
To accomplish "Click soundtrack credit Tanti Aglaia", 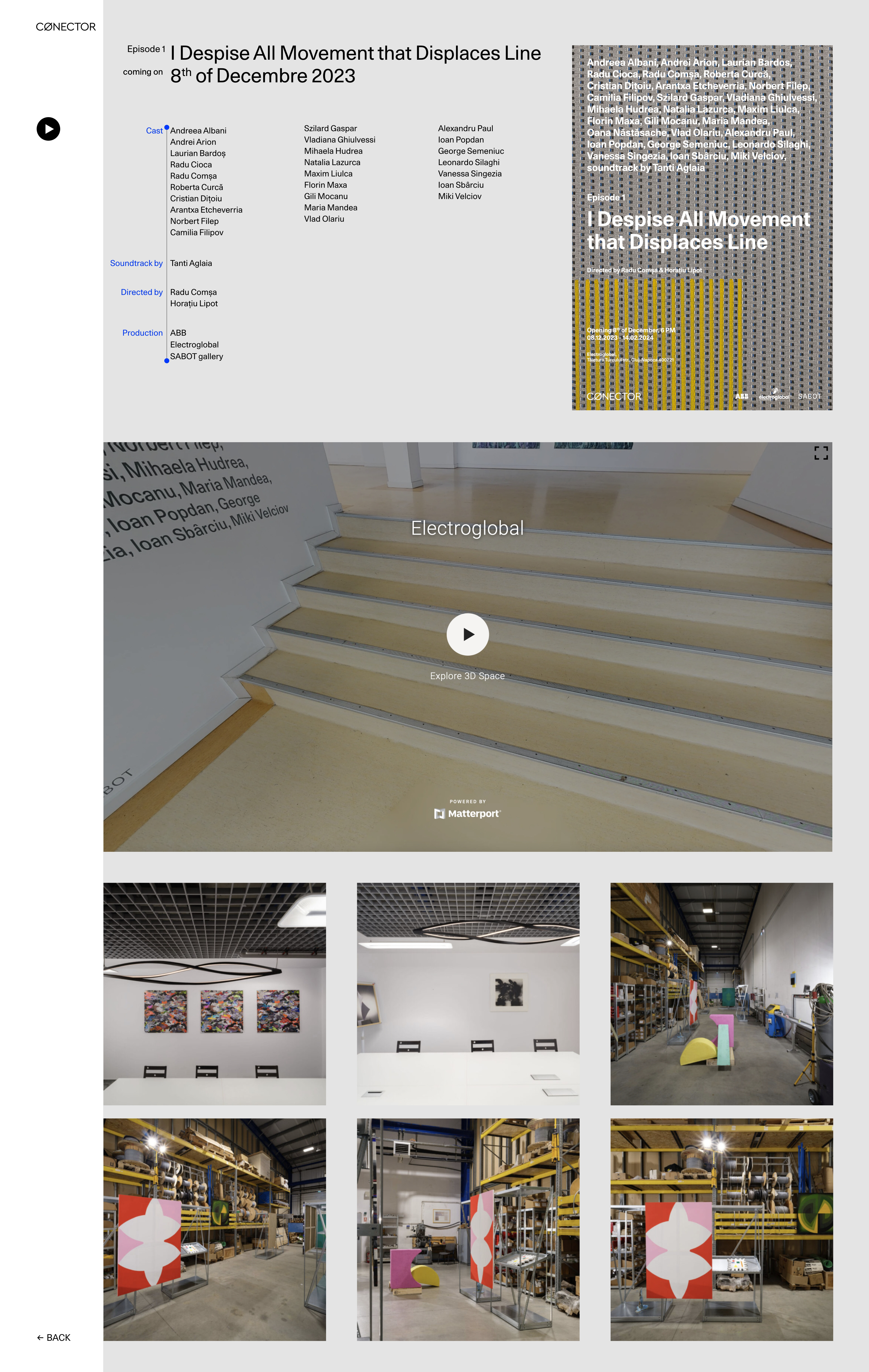I will [191, 263].
